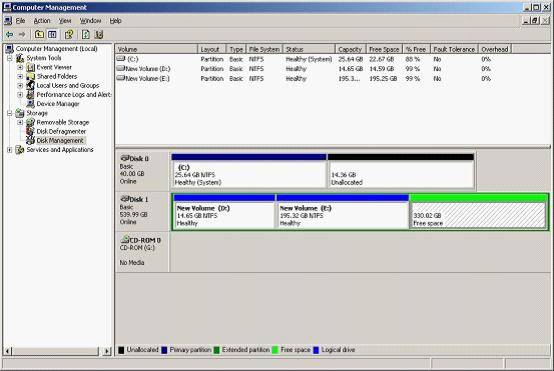This screenshot has width=554, height=371.
Task: Click the Disk Management icon in tree
Action: 31,141
